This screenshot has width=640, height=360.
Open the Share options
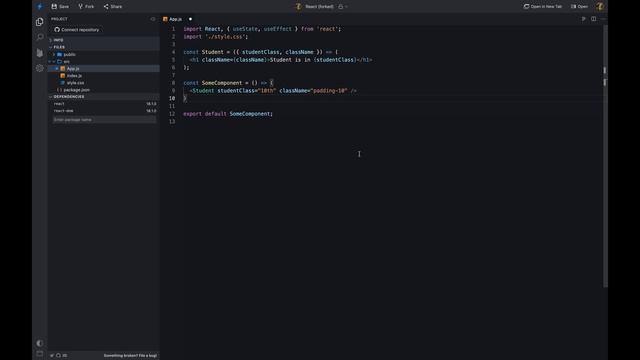(x=113, y=7)
